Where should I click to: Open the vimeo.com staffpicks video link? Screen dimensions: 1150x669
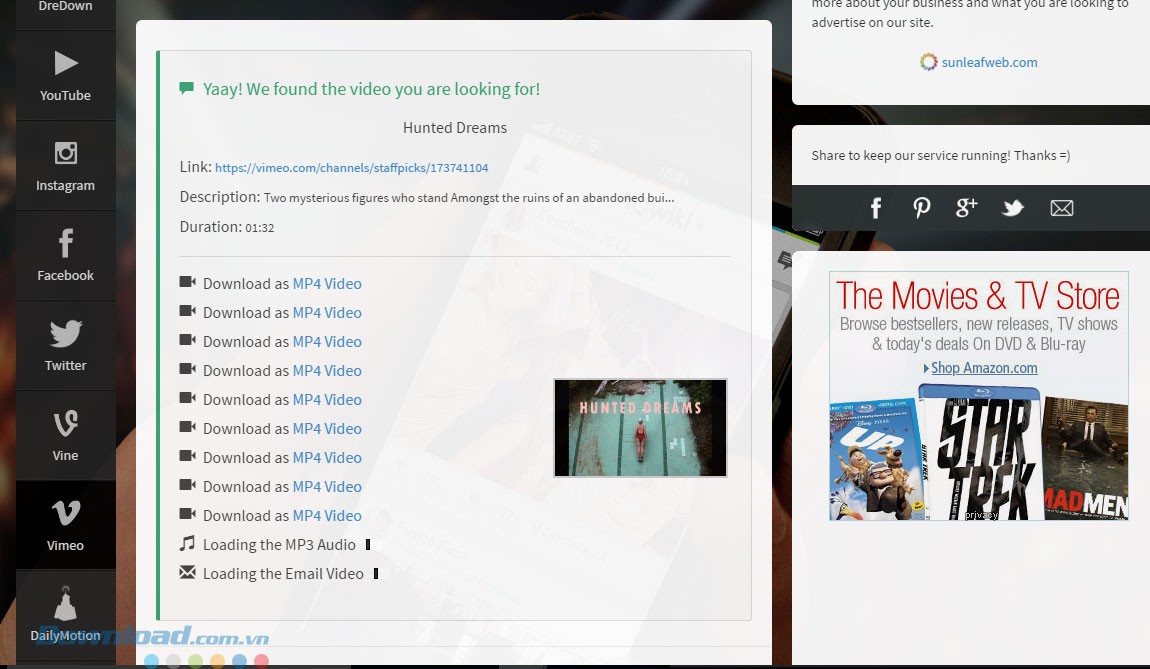351,168
